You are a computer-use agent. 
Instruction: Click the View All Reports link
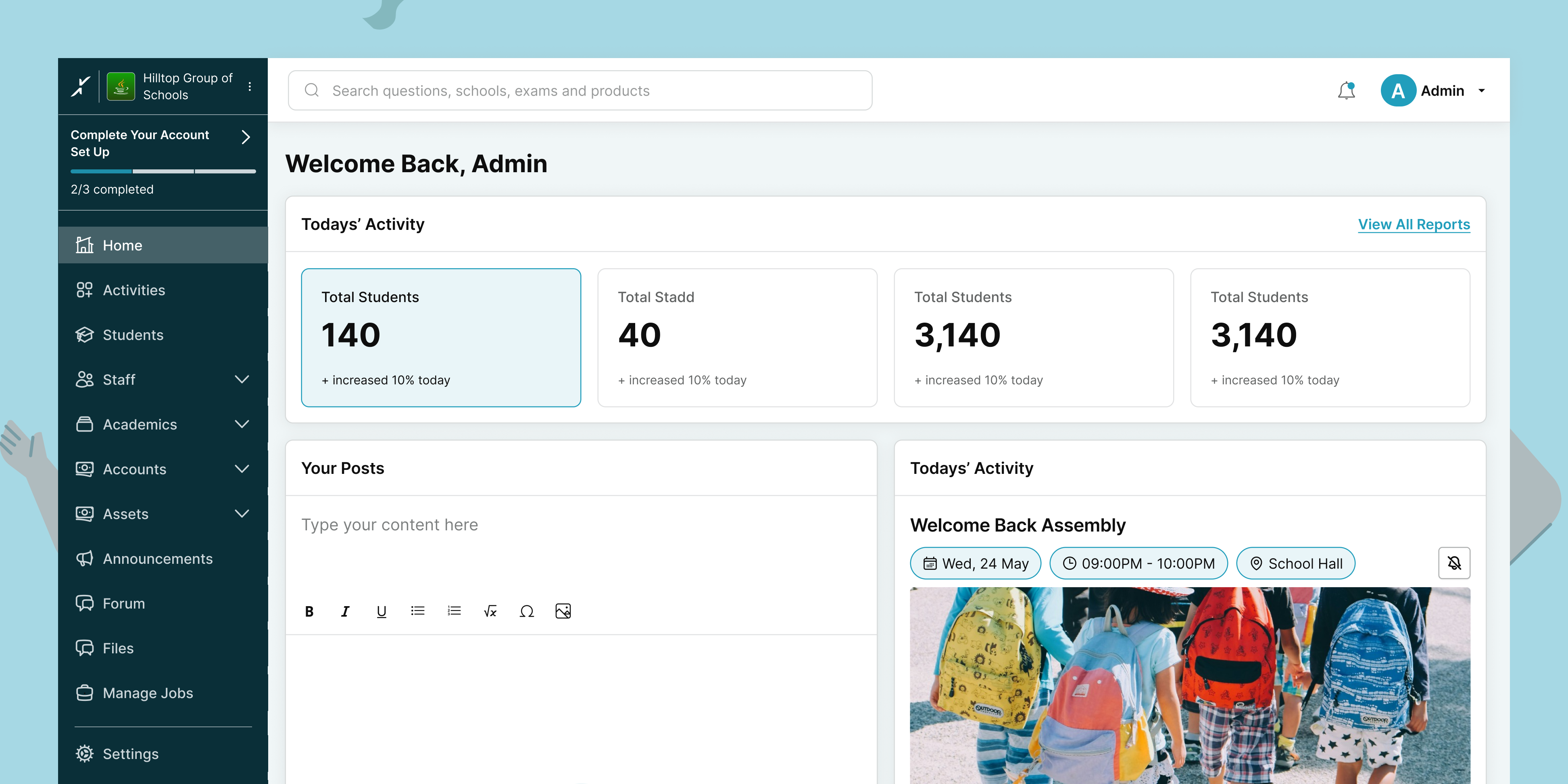1414,224
